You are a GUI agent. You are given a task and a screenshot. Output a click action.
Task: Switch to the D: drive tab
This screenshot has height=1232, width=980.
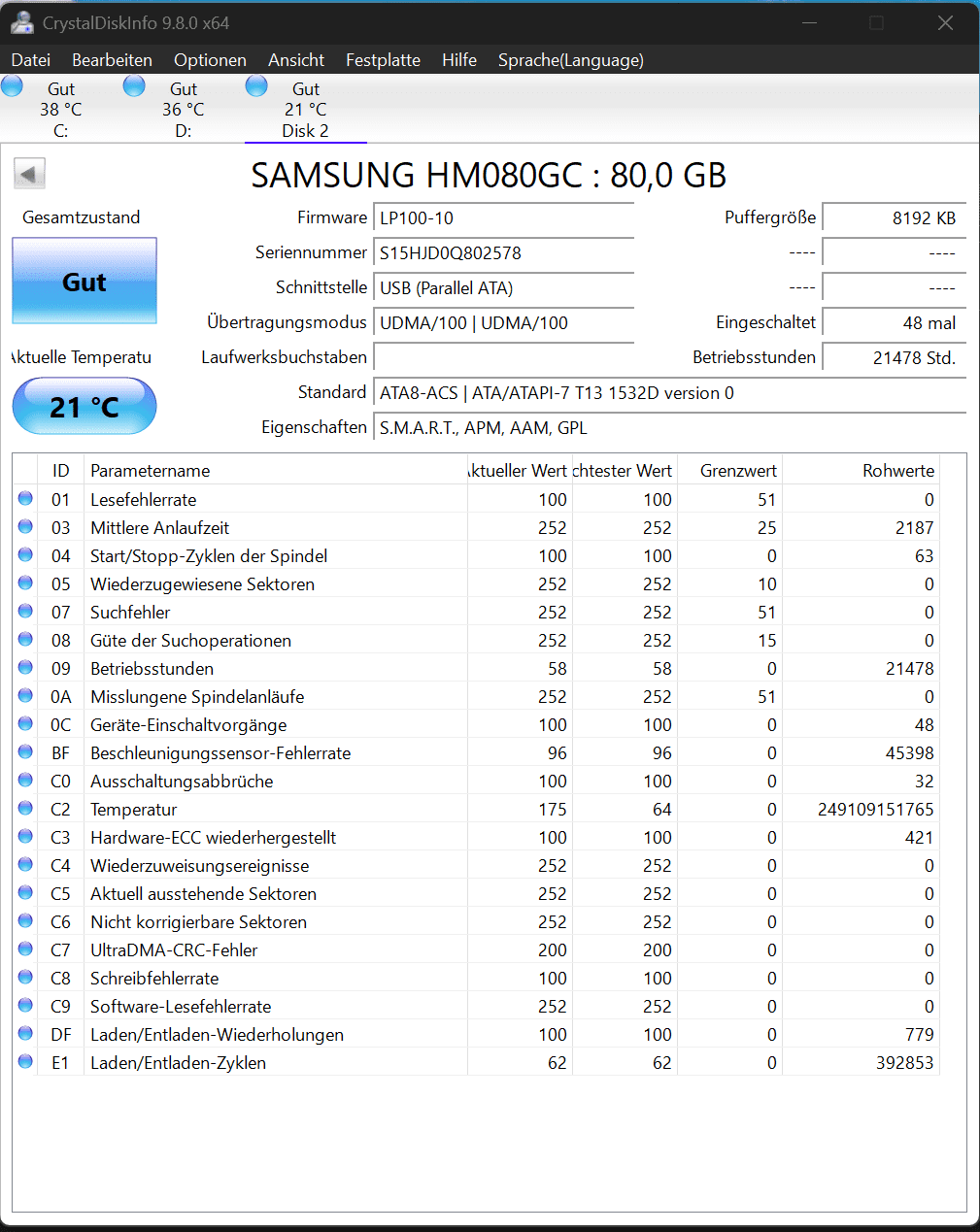point(183,107)
